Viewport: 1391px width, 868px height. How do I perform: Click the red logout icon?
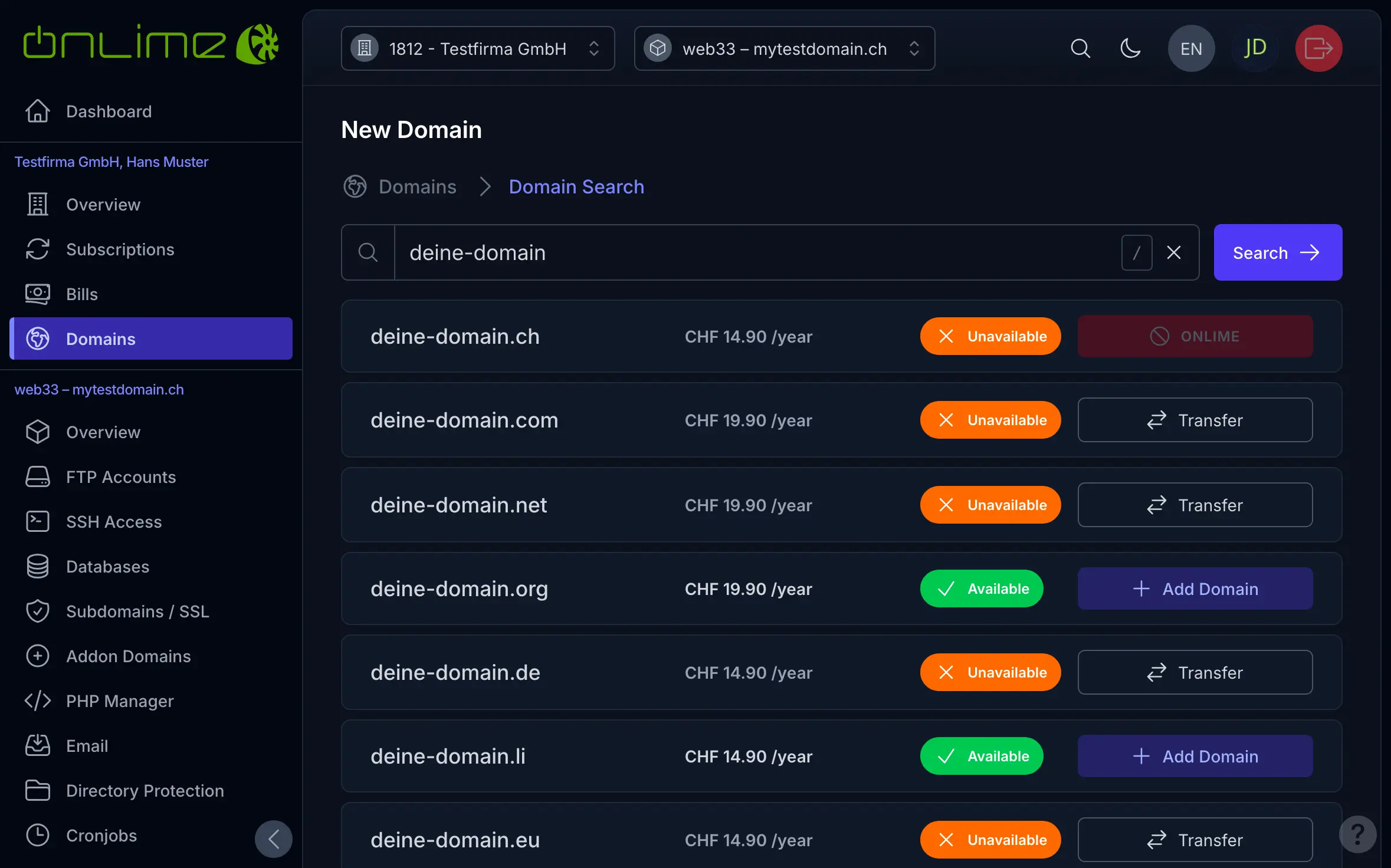pyautogui.click(x=1318, y=48)
